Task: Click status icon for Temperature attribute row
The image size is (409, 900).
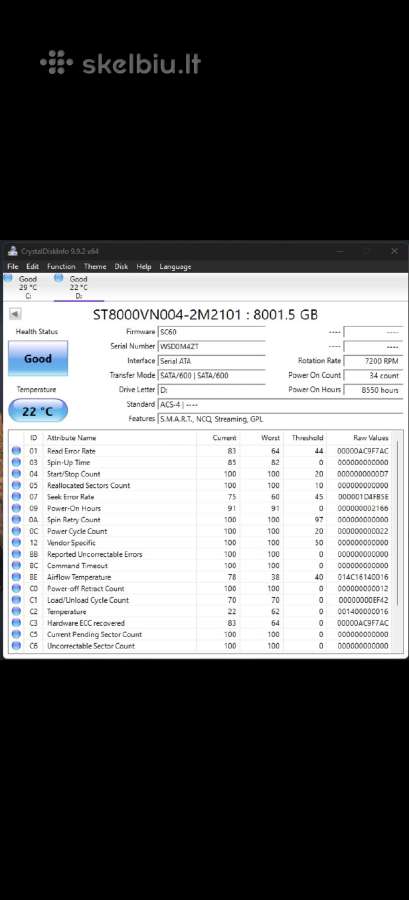Action: coord(16,611)
